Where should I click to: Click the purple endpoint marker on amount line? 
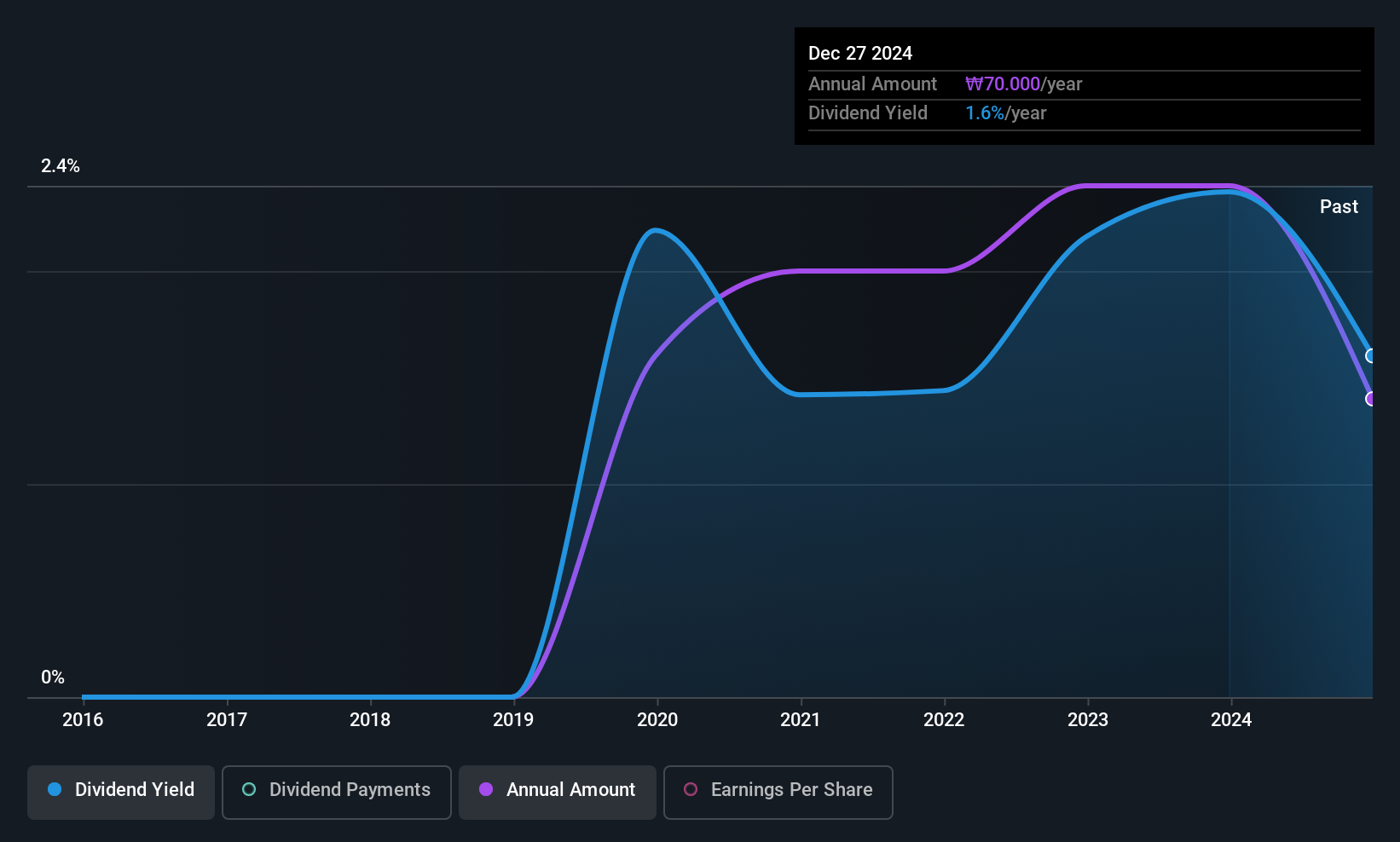coord(1370,399)
